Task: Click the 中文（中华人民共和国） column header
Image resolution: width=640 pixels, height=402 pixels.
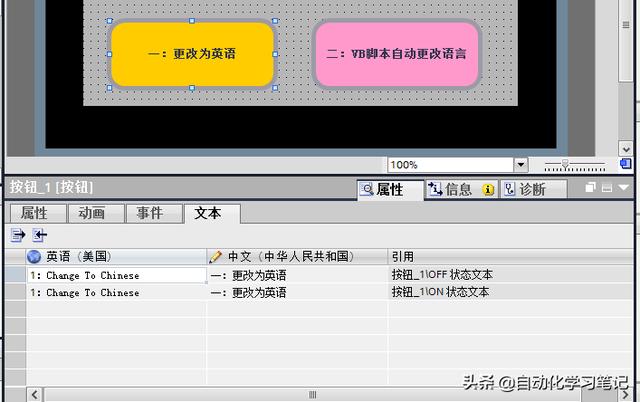Action: click(297, 257)
